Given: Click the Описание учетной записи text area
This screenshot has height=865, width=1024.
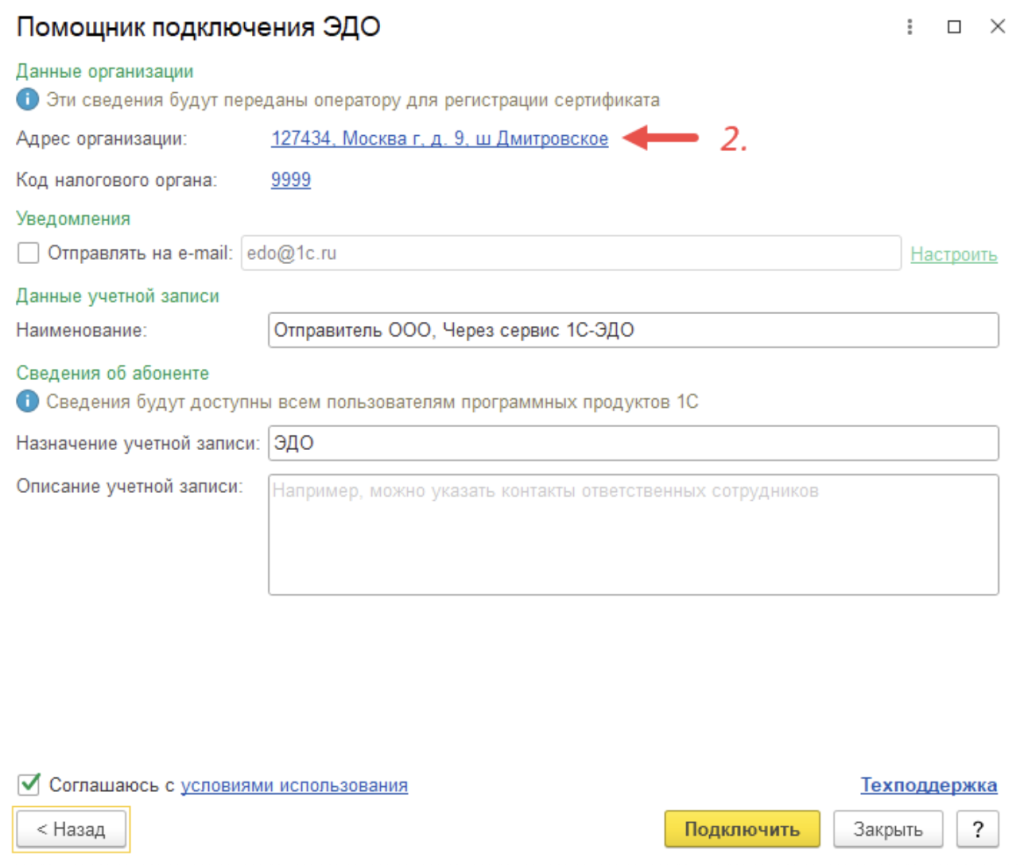Looking at the screenshot, I should pyautogui.click(x=633, y=535).
